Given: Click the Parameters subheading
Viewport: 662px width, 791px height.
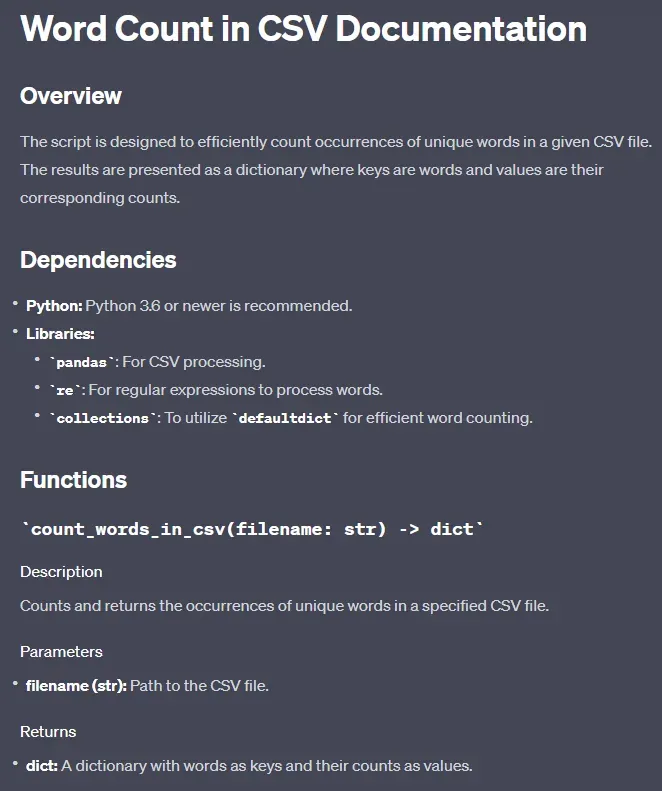Looking at the screenshot, I should tap(61, 652).
